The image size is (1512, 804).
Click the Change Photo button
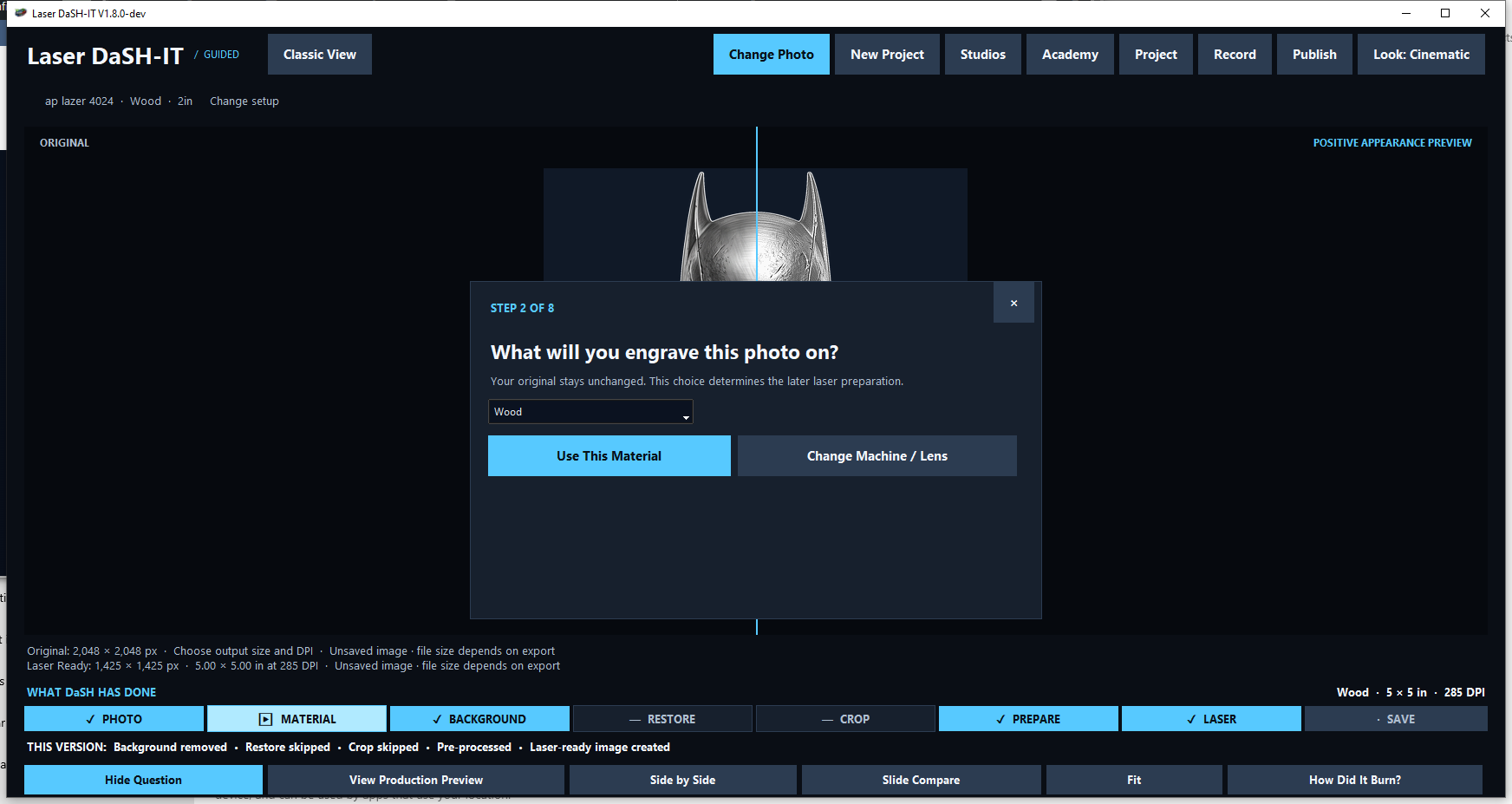tap(771, 54)
